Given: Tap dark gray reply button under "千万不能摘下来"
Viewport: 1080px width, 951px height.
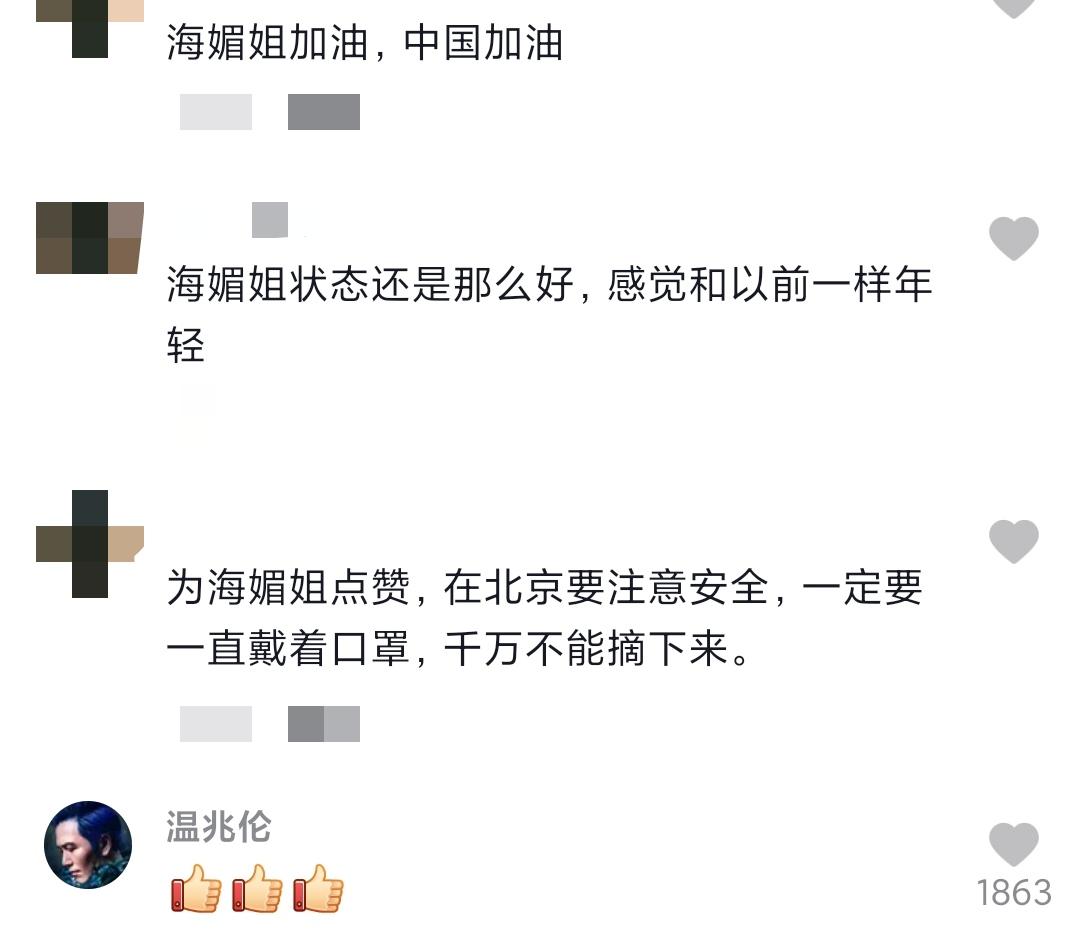Looking at the screenshot, I should pyautogui.click(x=324, y=724).
